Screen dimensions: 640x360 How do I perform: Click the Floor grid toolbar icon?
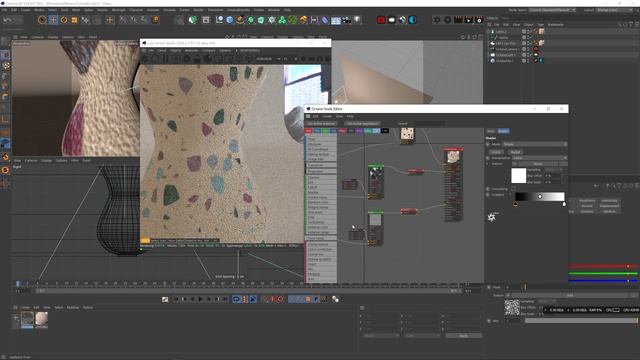tap(336, 20)
